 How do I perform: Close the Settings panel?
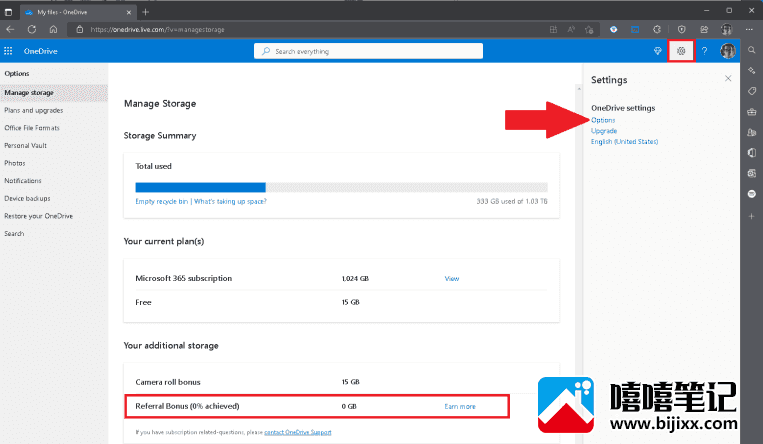pos(728,78)
